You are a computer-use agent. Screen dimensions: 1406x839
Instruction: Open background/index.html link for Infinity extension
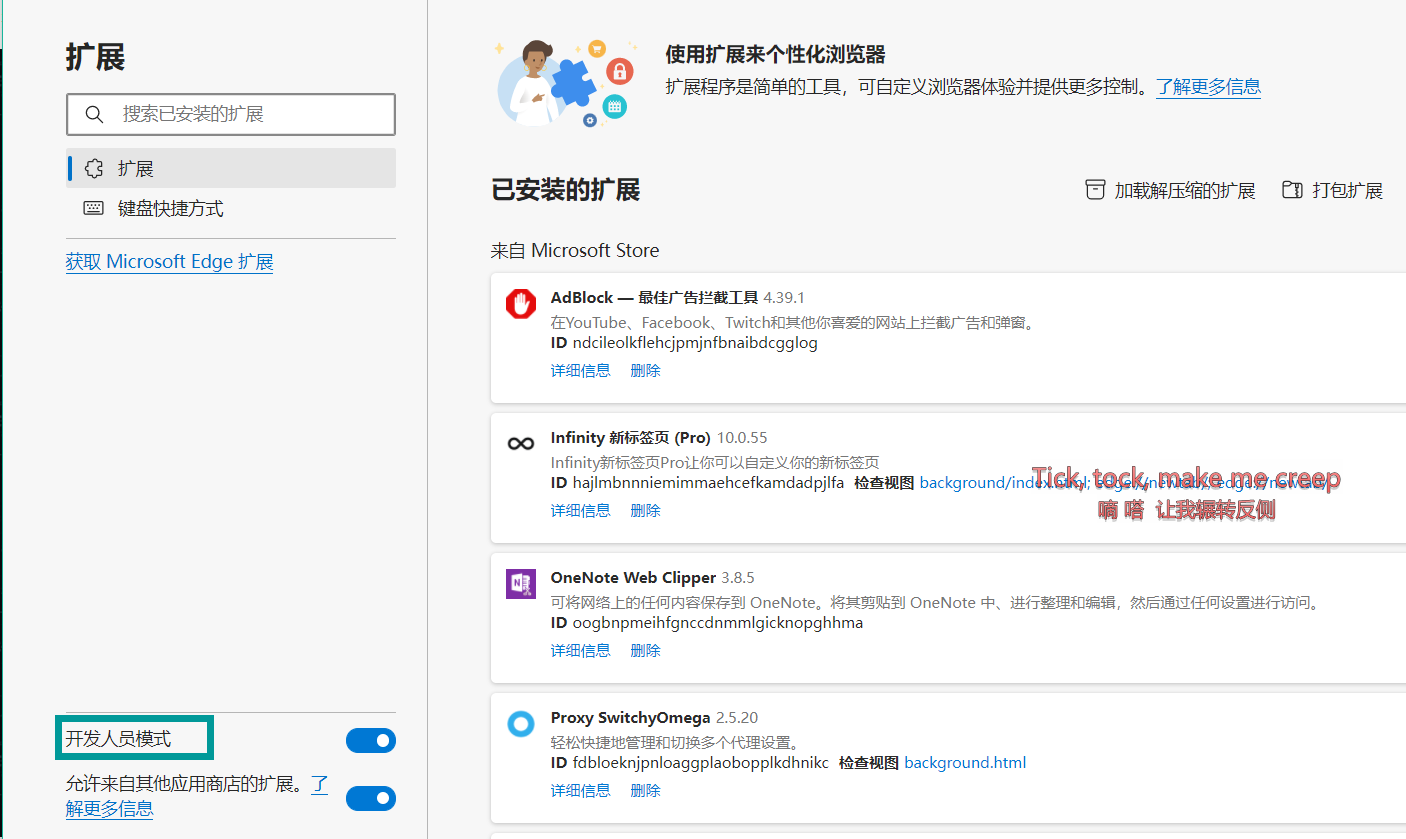990,482
